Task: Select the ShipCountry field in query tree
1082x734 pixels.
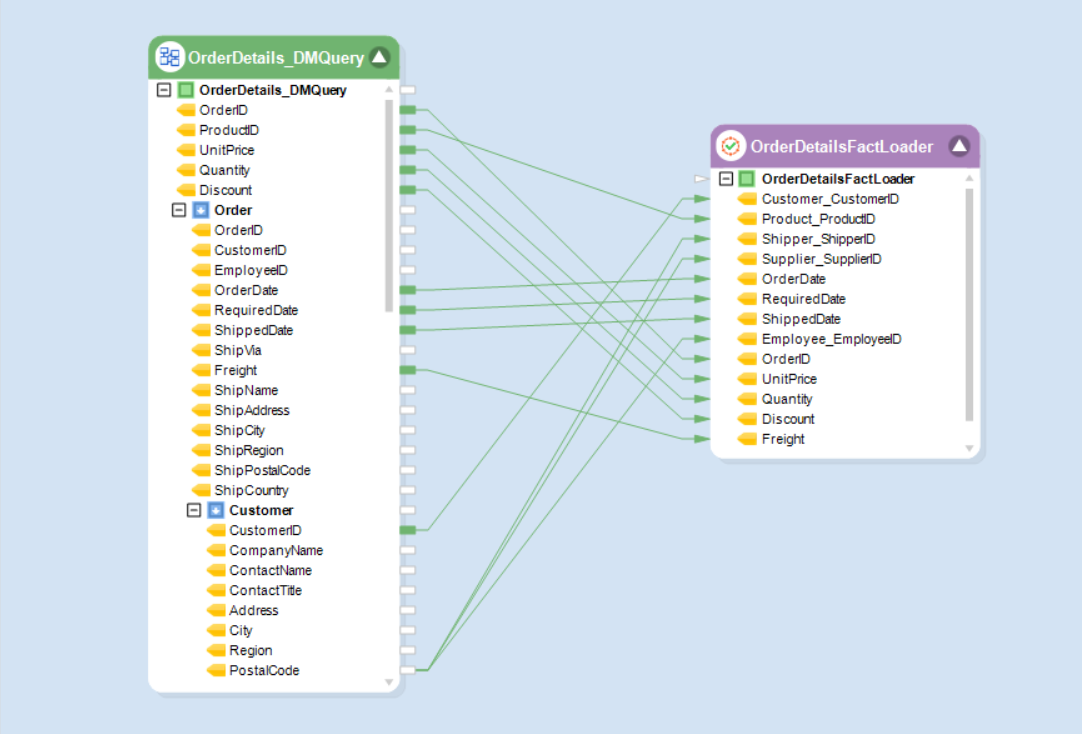Action: pyautogui.click(x=251, y=490)
